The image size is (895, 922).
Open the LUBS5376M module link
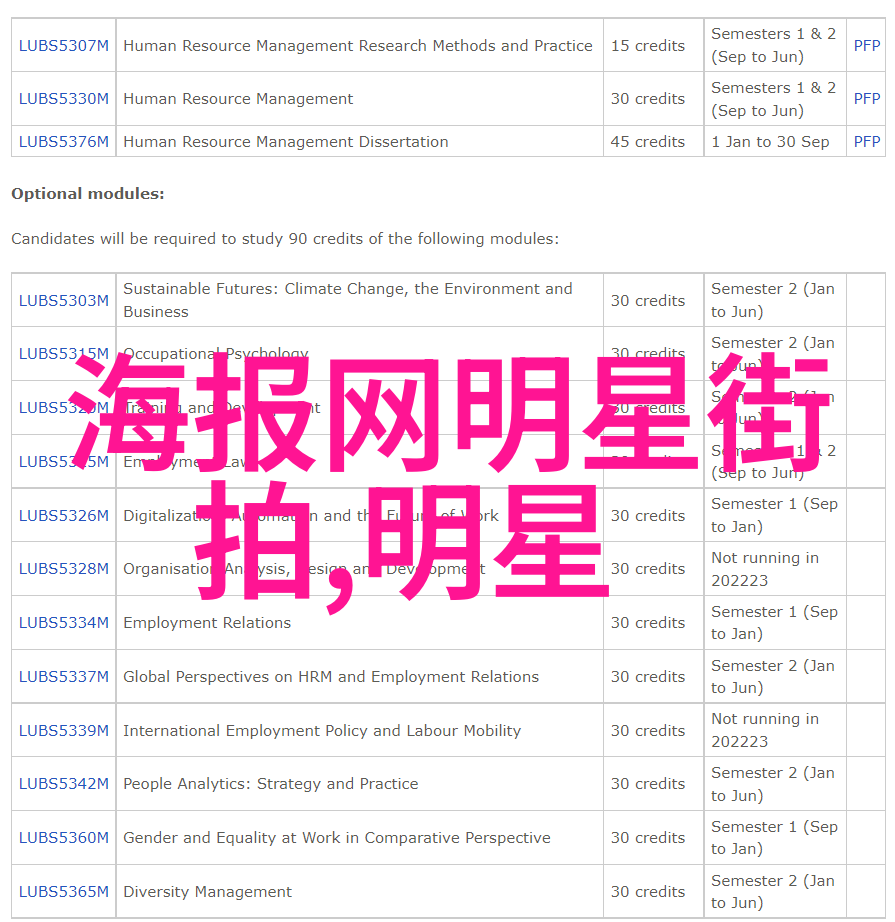click(x=64, y=142)
